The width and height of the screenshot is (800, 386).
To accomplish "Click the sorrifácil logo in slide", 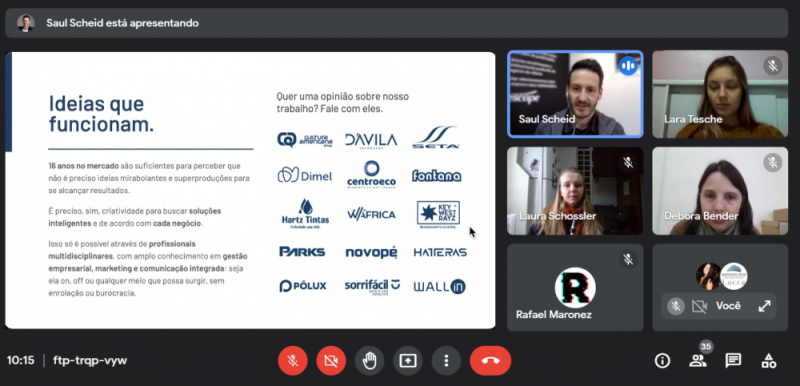I will pos(372,287).
